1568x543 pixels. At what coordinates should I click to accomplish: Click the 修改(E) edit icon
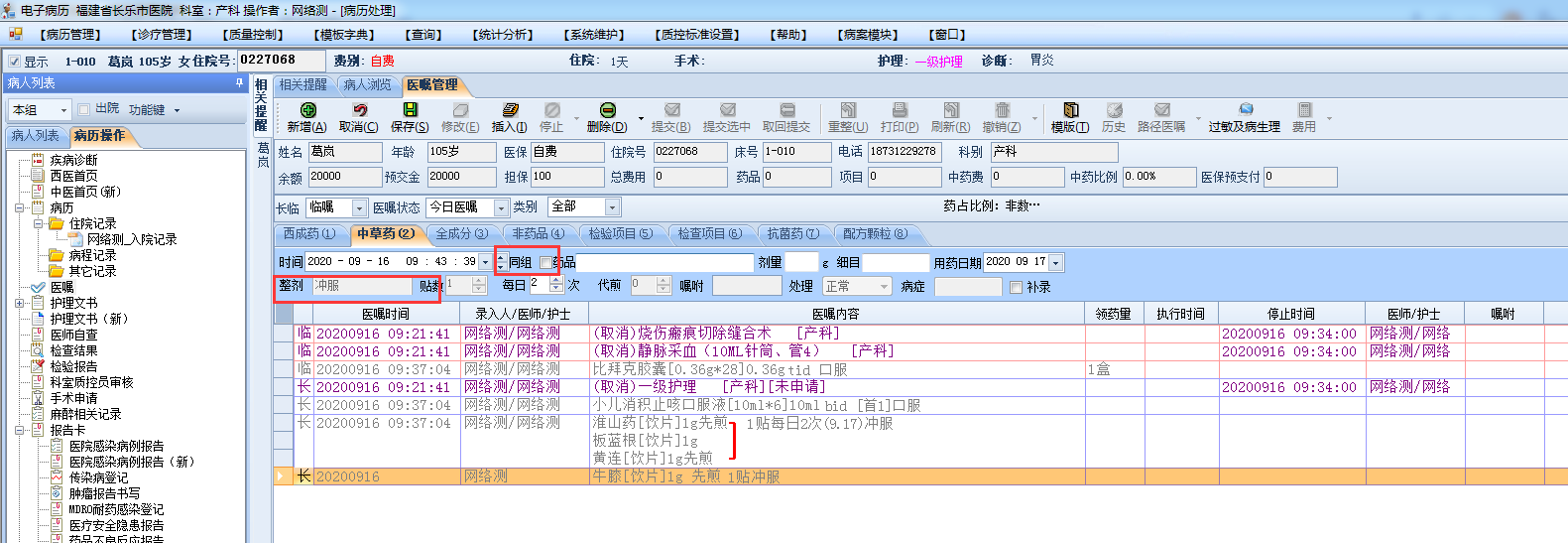(x=460, y=110)
